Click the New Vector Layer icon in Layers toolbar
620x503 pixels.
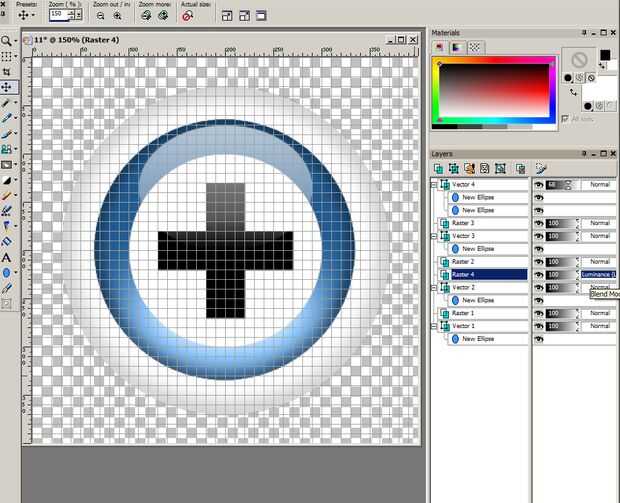pyautogui.click(x=454, y=169)
